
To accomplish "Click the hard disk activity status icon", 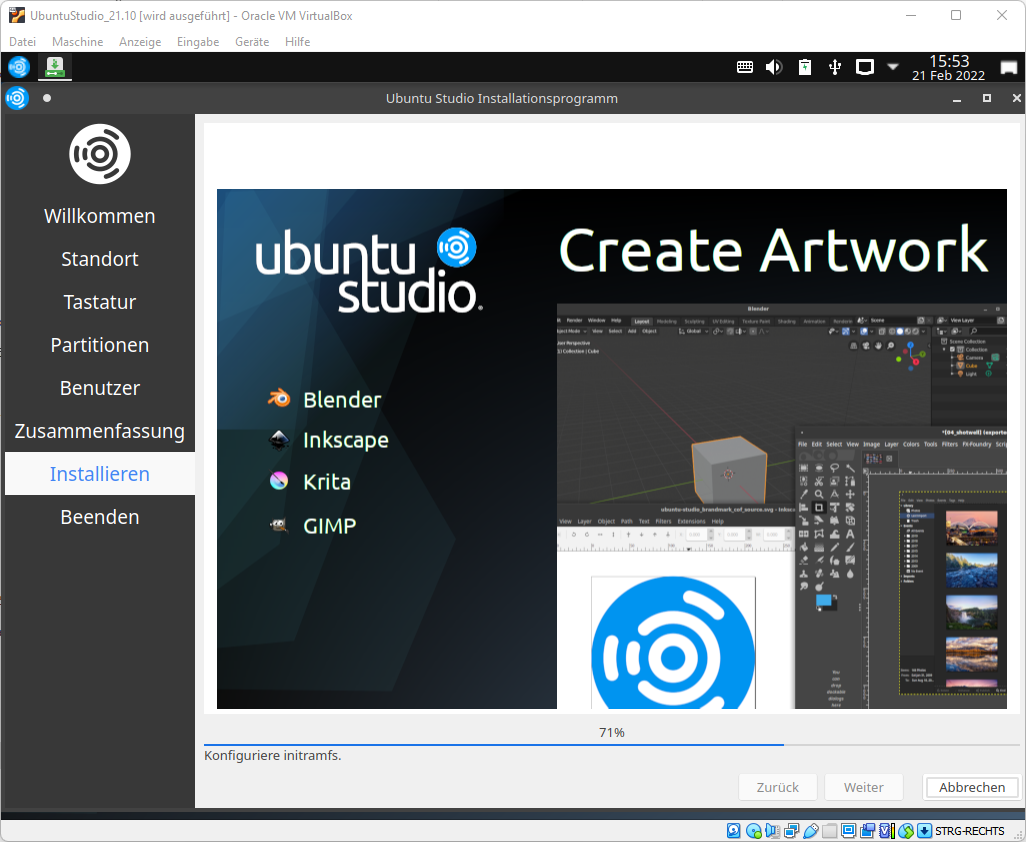I will point(734,831).
